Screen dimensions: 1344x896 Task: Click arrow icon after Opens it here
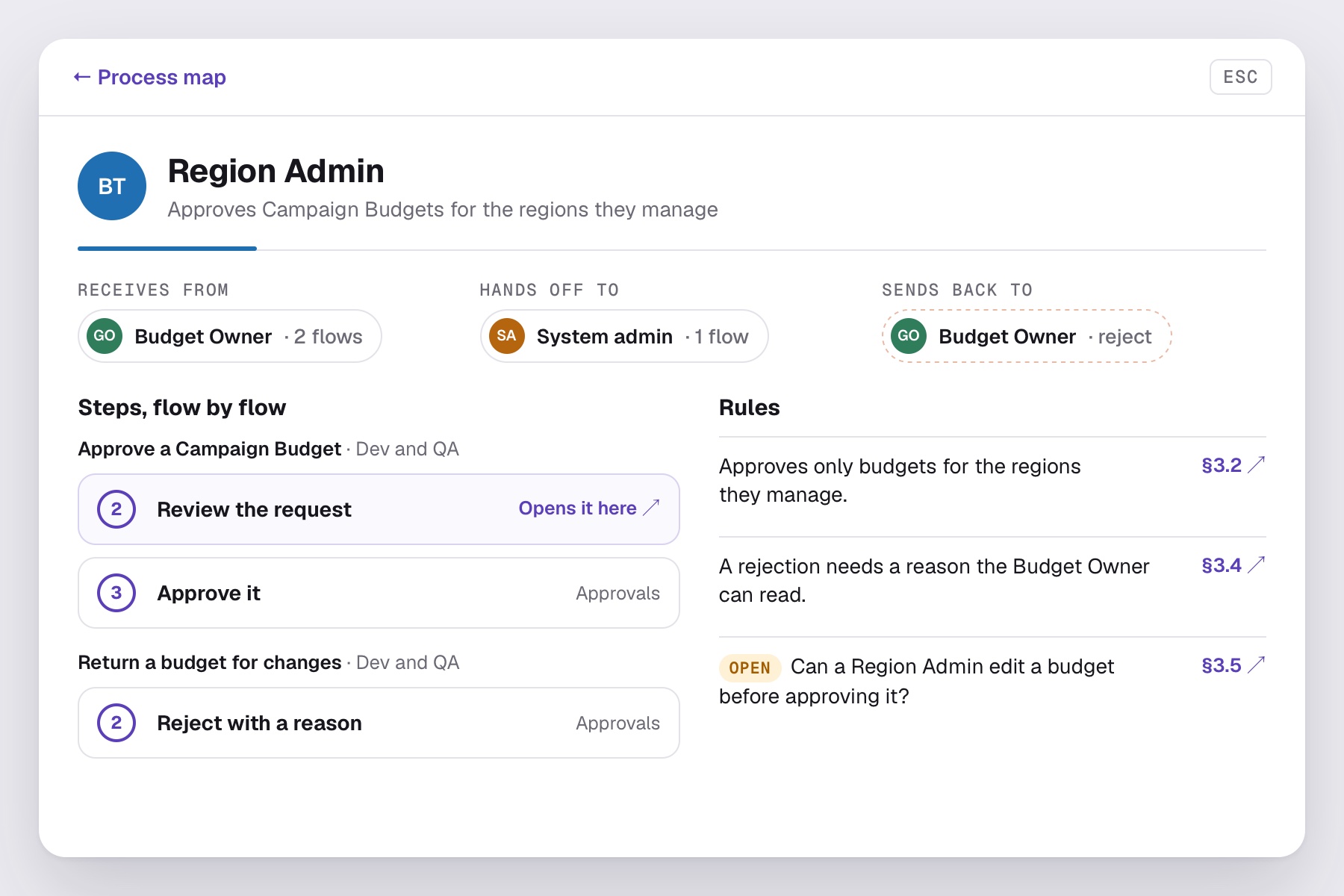point(652,508)
